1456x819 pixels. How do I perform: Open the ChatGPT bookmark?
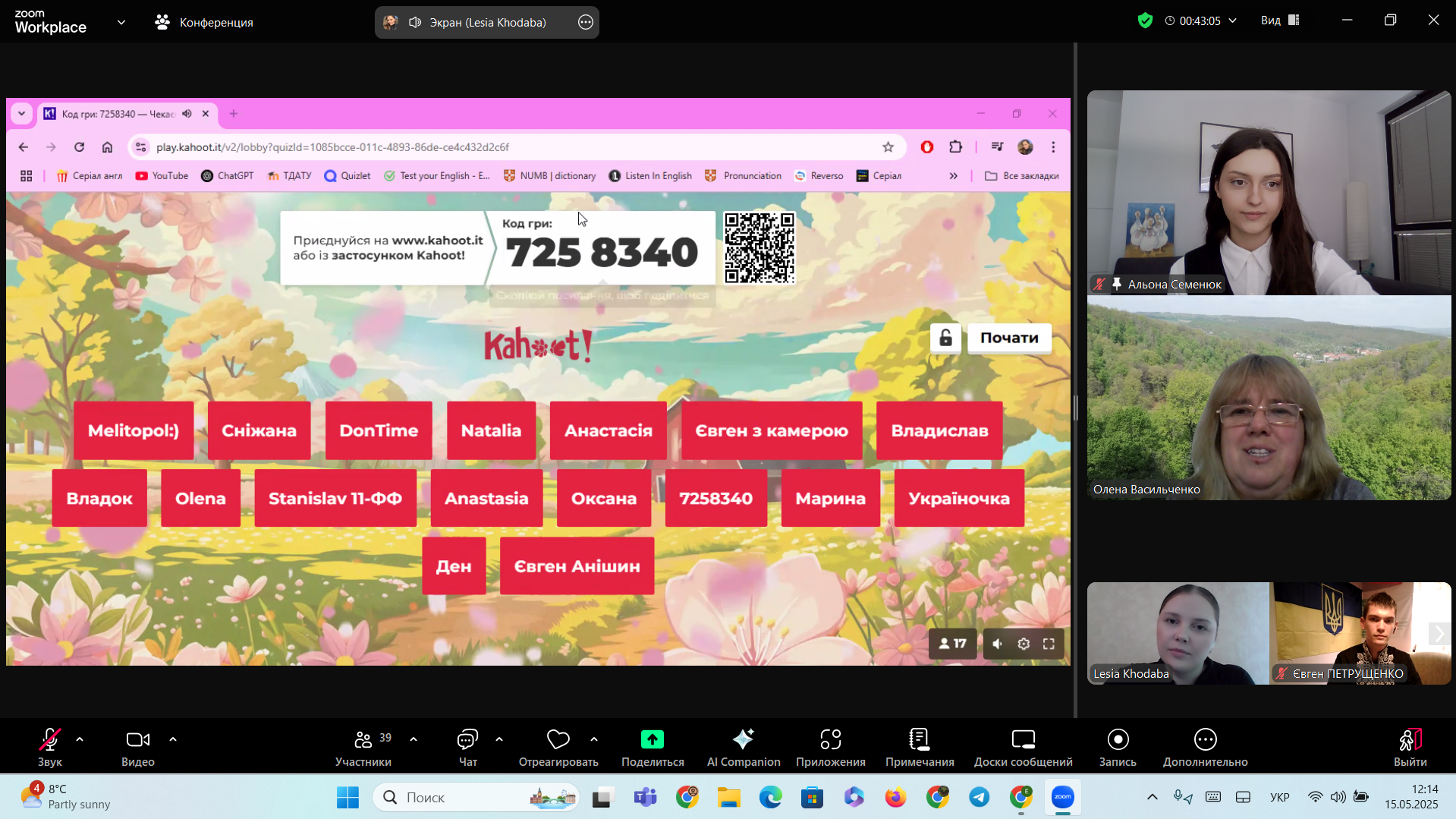(x=227, y=176)
